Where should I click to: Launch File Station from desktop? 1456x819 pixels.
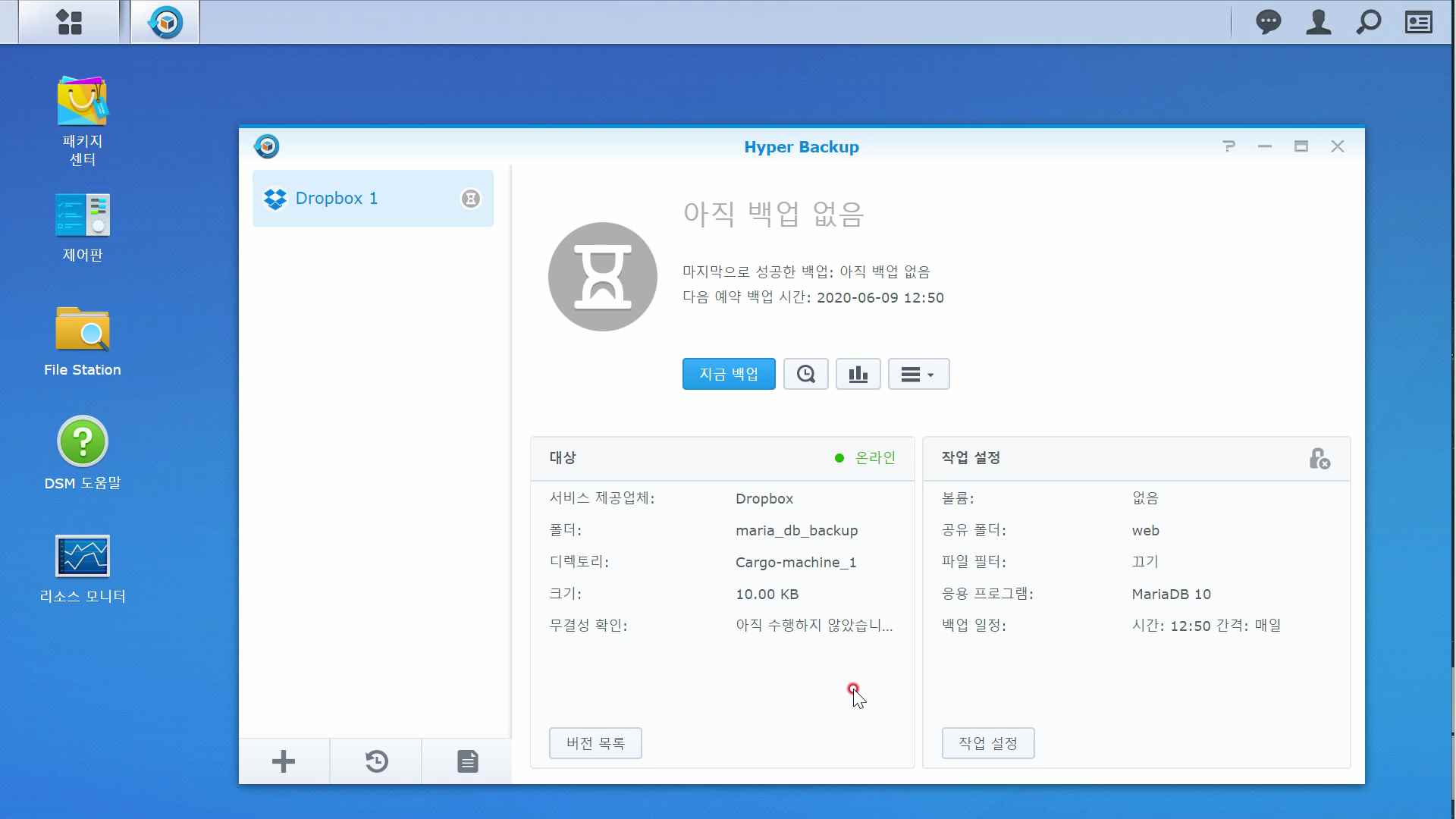pos(83,341)
